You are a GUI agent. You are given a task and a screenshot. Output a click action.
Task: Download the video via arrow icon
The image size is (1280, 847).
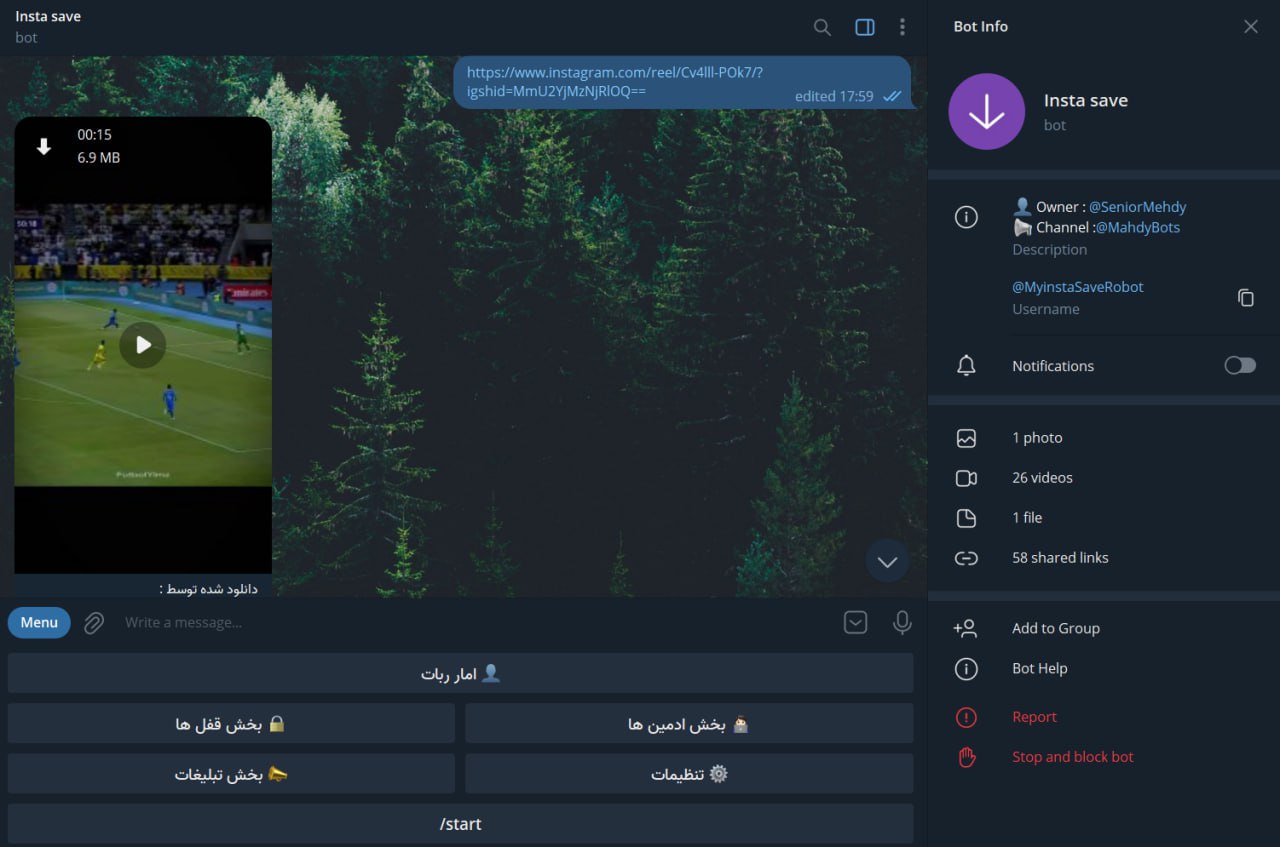[x=43, y=147]
